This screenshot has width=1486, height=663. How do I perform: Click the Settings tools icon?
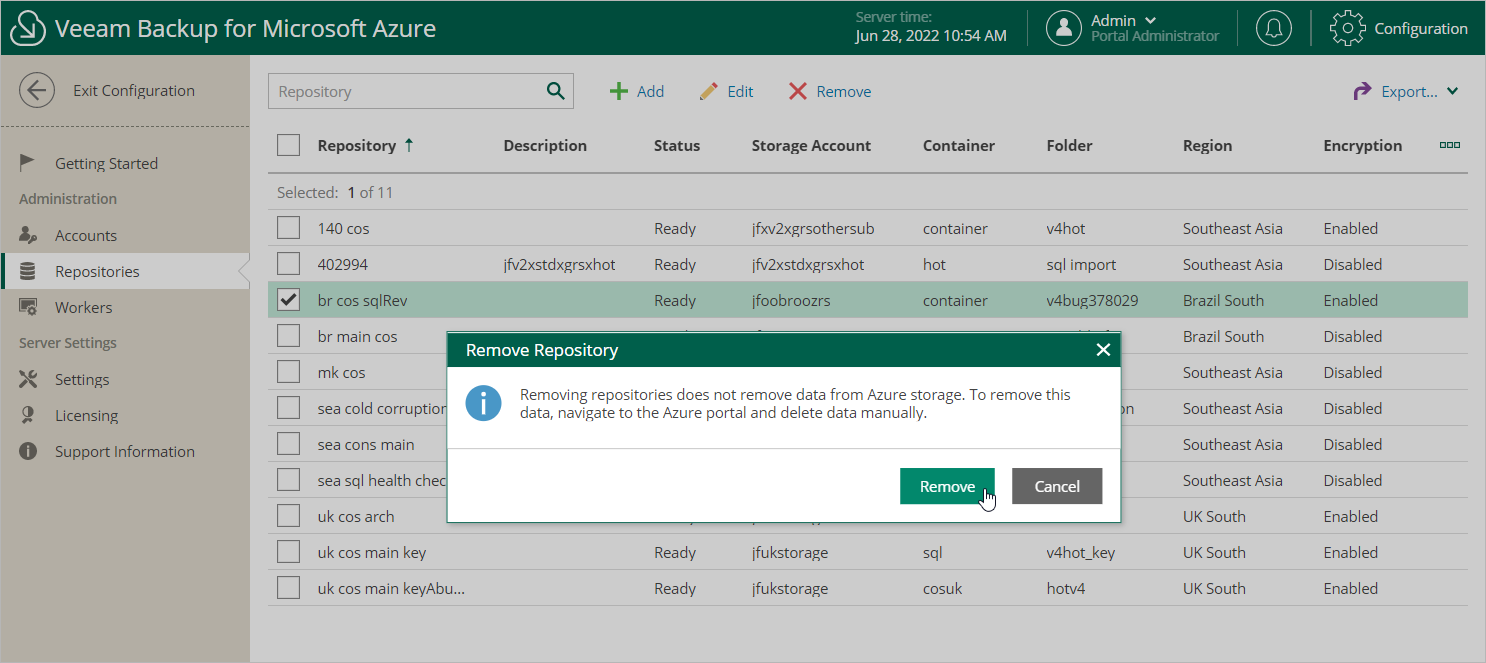28,379
